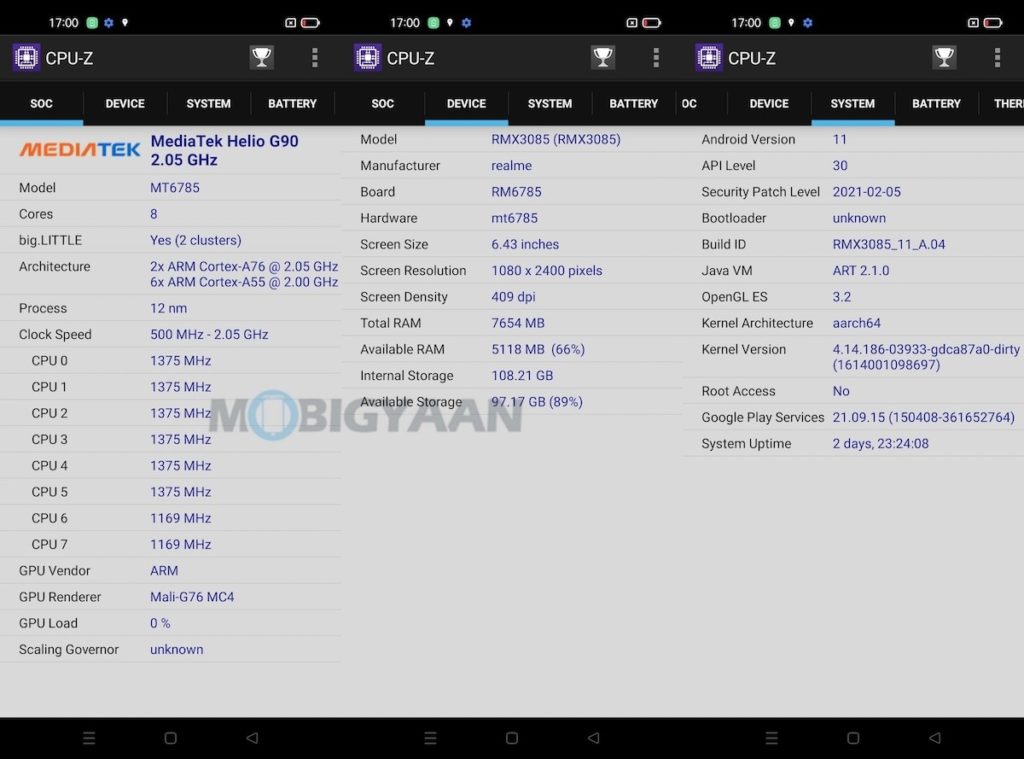Tap "Mali-G76 MC4" GPU renderer value

pos(192,596)
